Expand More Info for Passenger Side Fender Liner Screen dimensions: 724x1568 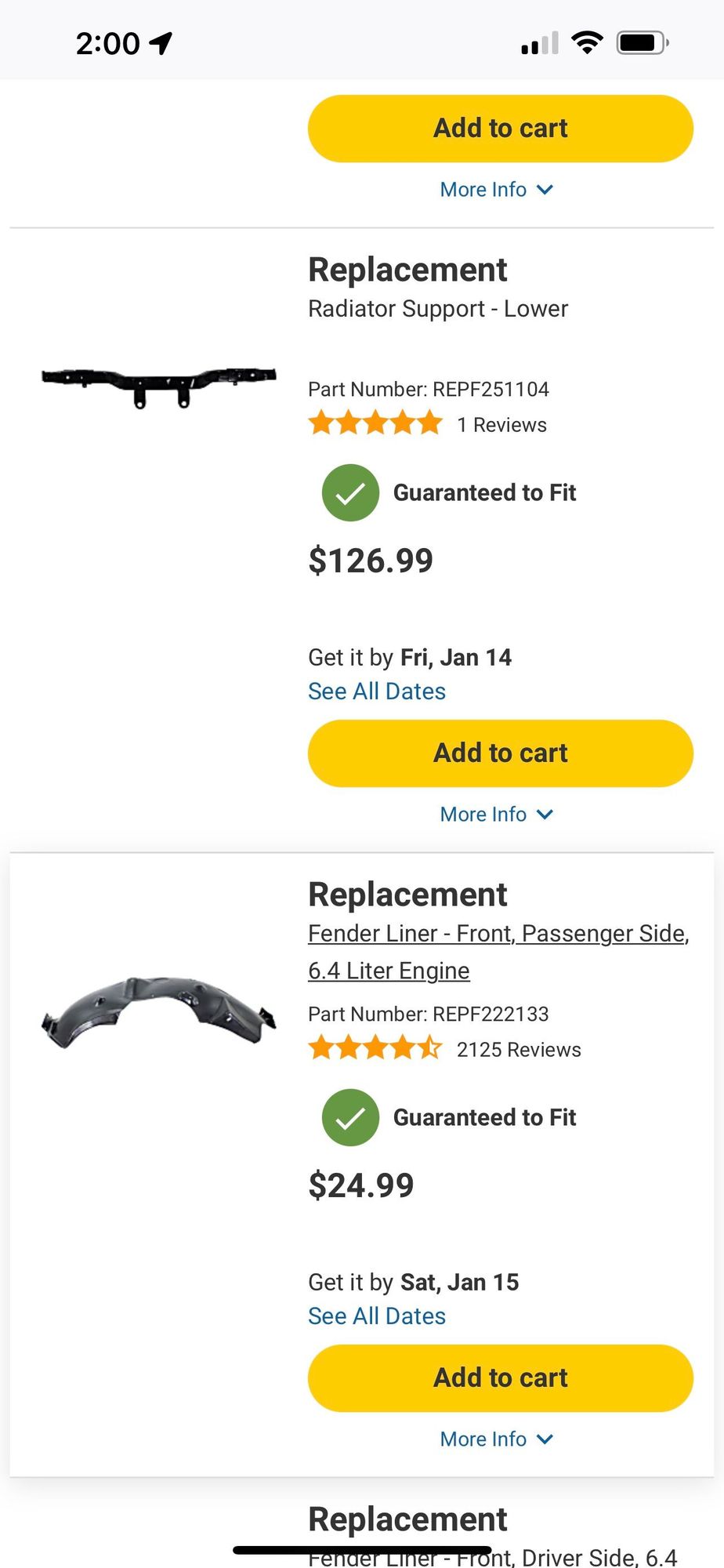[x=497, y=1439]
